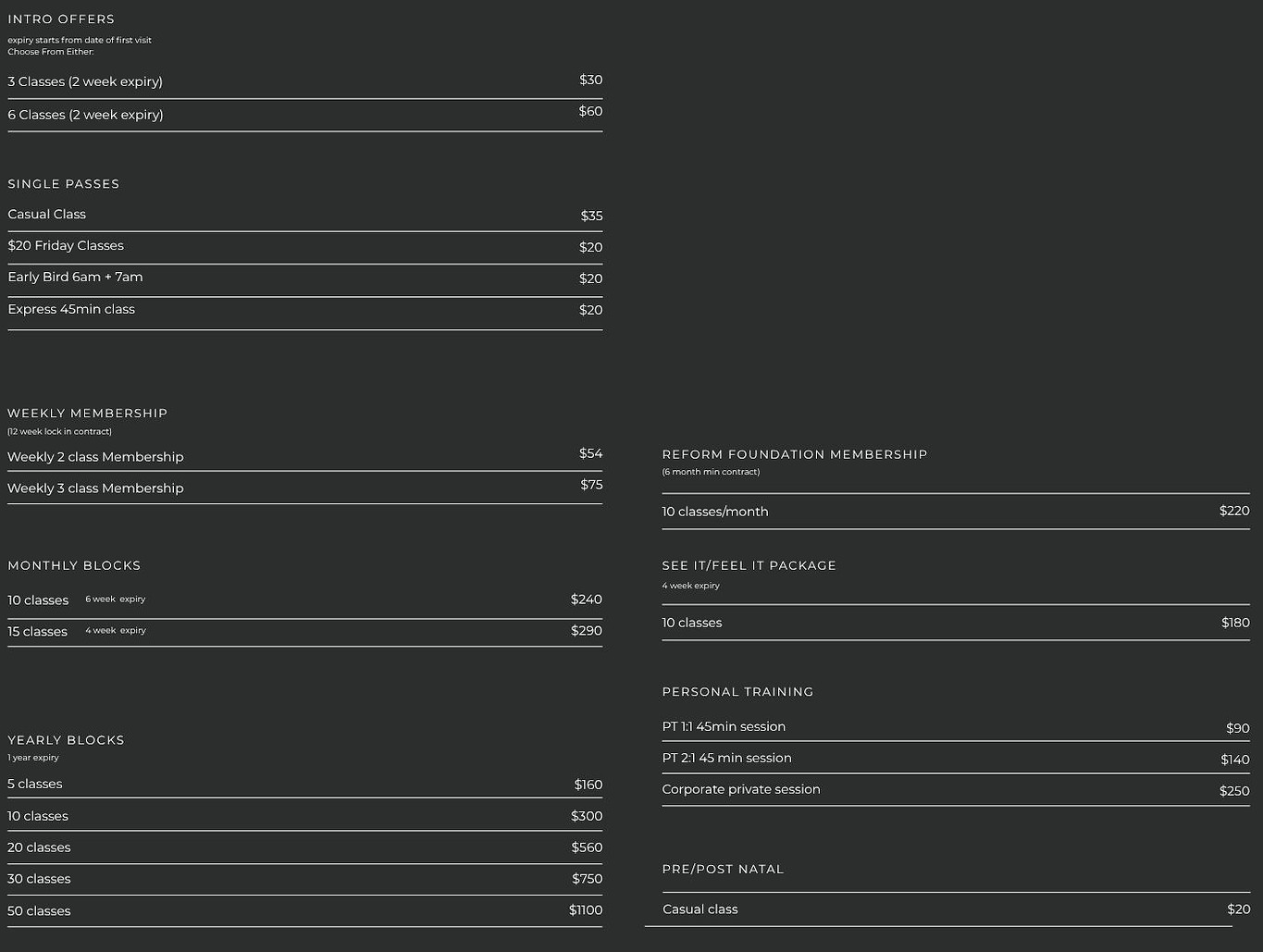Click the 5 classes yearly block
1263x952 pixels.
point(304,784)
